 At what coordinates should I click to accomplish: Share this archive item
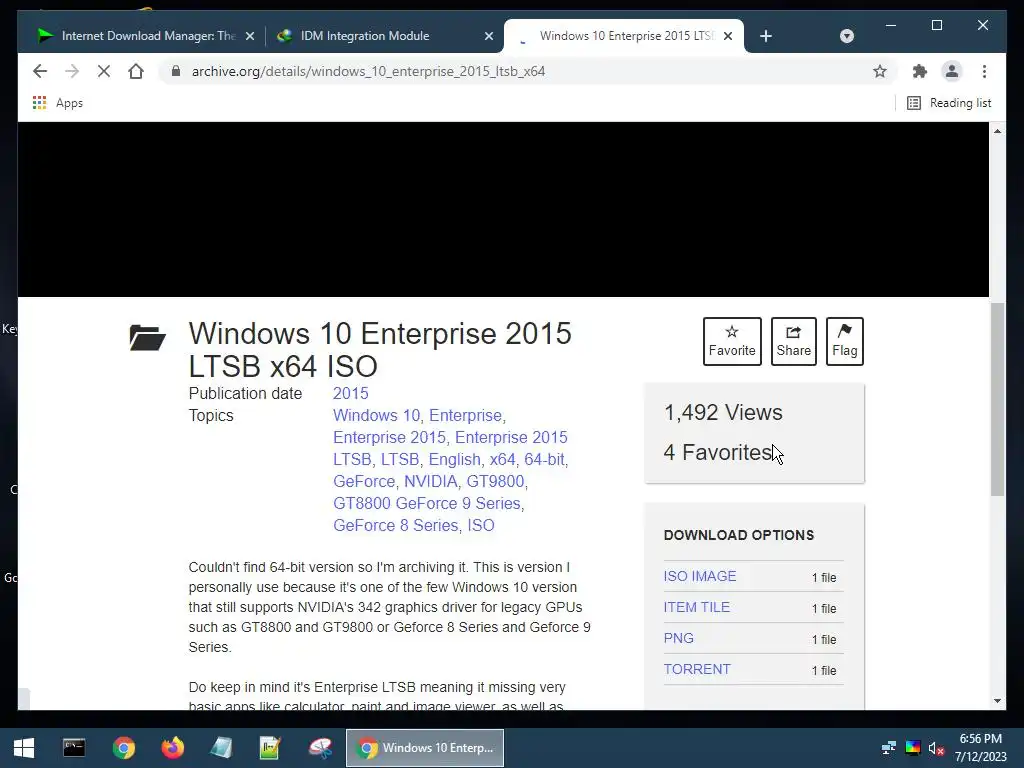pyautogui.click(x=793, y=342)
